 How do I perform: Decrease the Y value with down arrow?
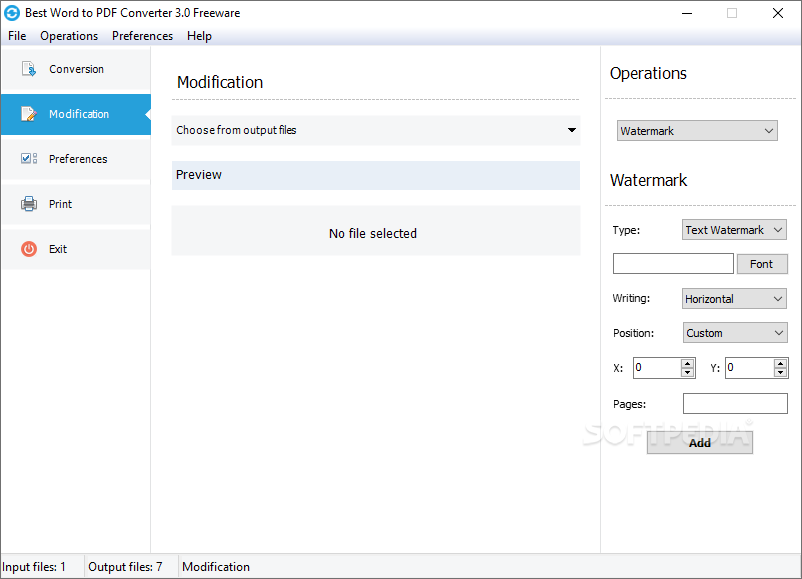780,373
